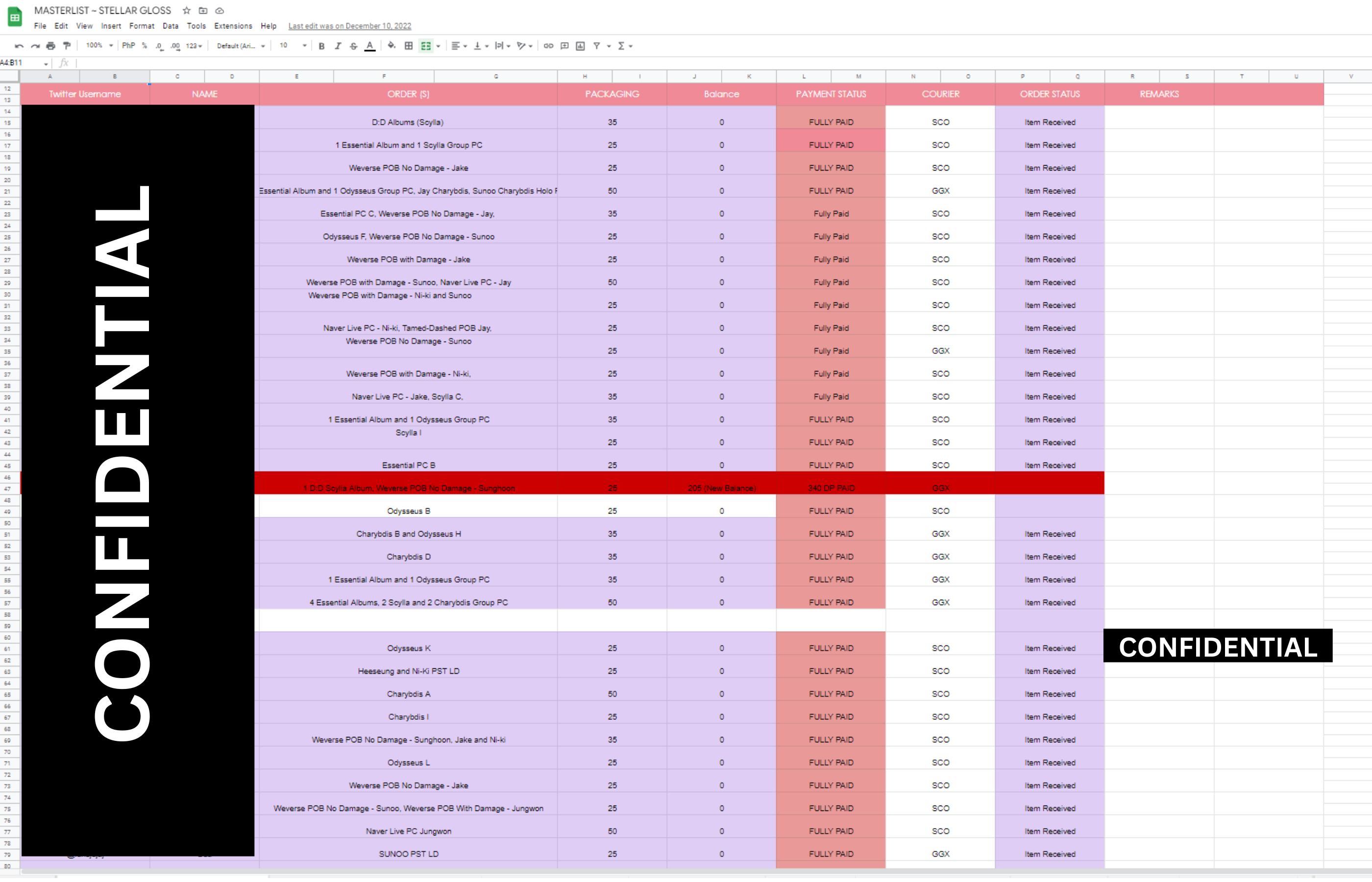
Task: Star the MASTERLIST document
Action: [x=187, y=10]
